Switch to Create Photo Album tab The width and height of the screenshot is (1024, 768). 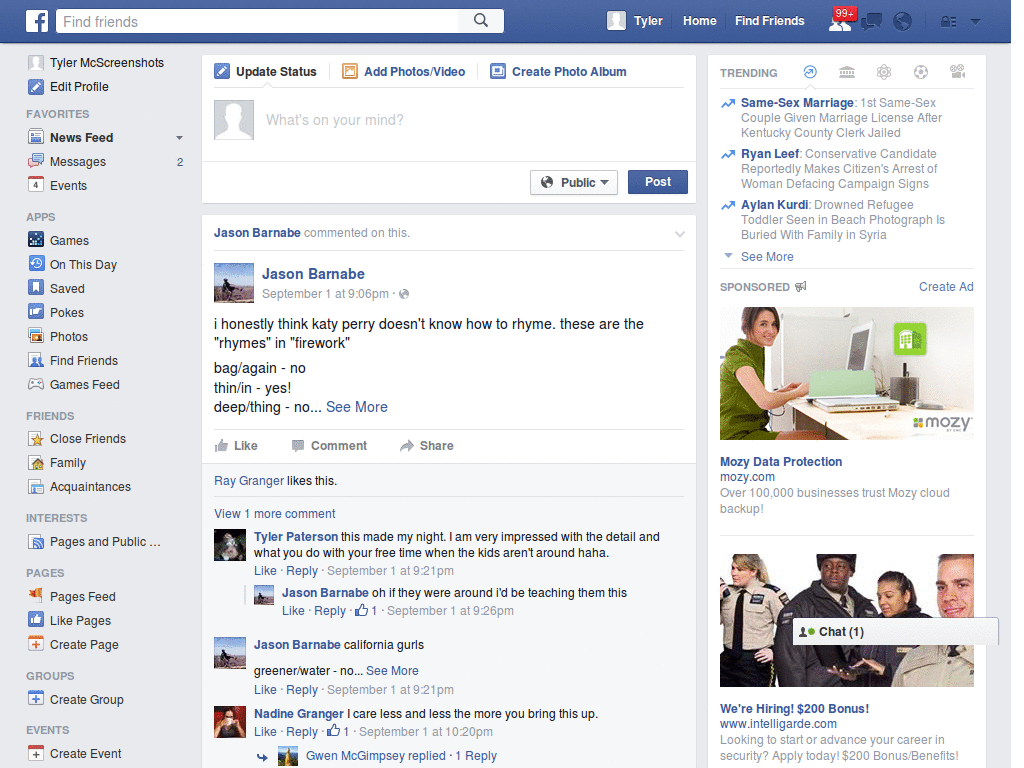pyautogui.click(x=558, y=71)
